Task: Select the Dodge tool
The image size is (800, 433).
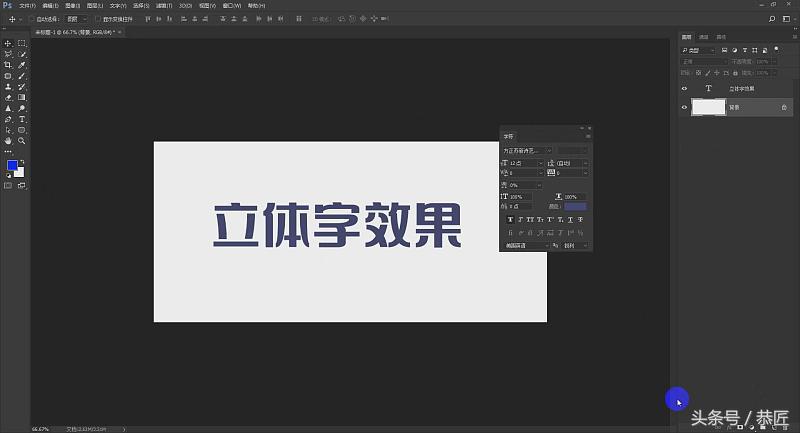Action: [x=22, y=108]
